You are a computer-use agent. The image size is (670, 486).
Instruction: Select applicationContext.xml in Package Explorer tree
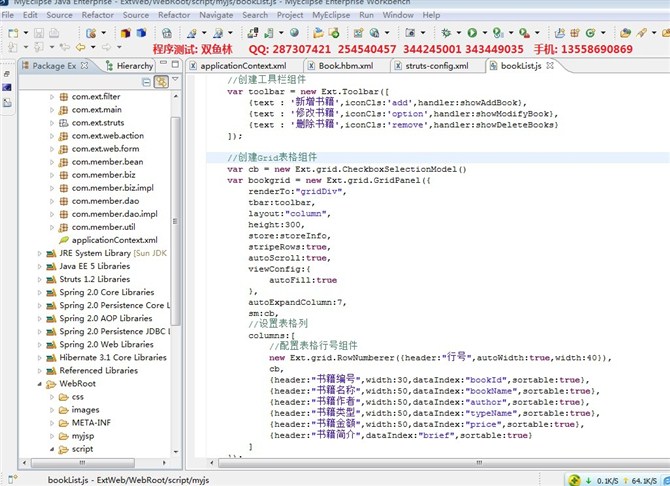114,240
